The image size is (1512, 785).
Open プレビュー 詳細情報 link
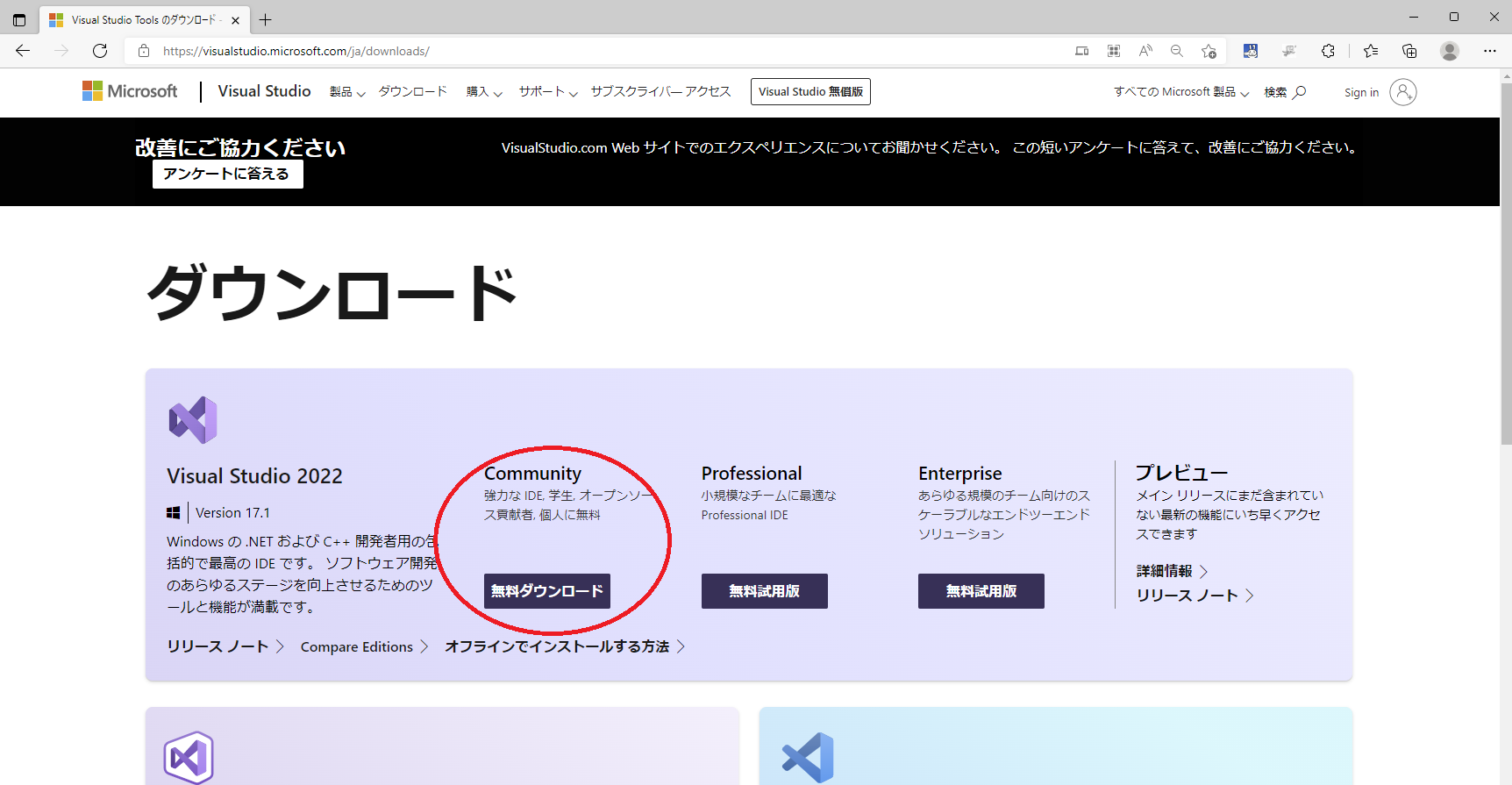[x=1172, y=571]
